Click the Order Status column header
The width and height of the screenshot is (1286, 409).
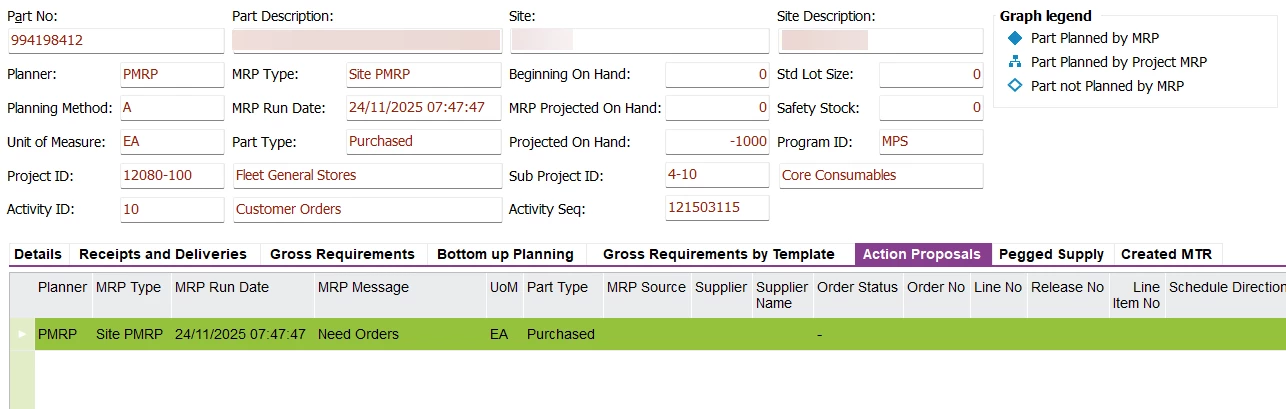click(x=857, y=287)
